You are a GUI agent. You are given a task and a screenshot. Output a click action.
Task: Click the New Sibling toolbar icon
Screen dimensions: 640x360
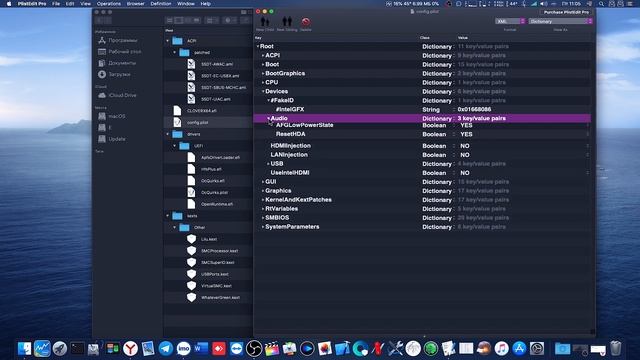tap(287, 23)
